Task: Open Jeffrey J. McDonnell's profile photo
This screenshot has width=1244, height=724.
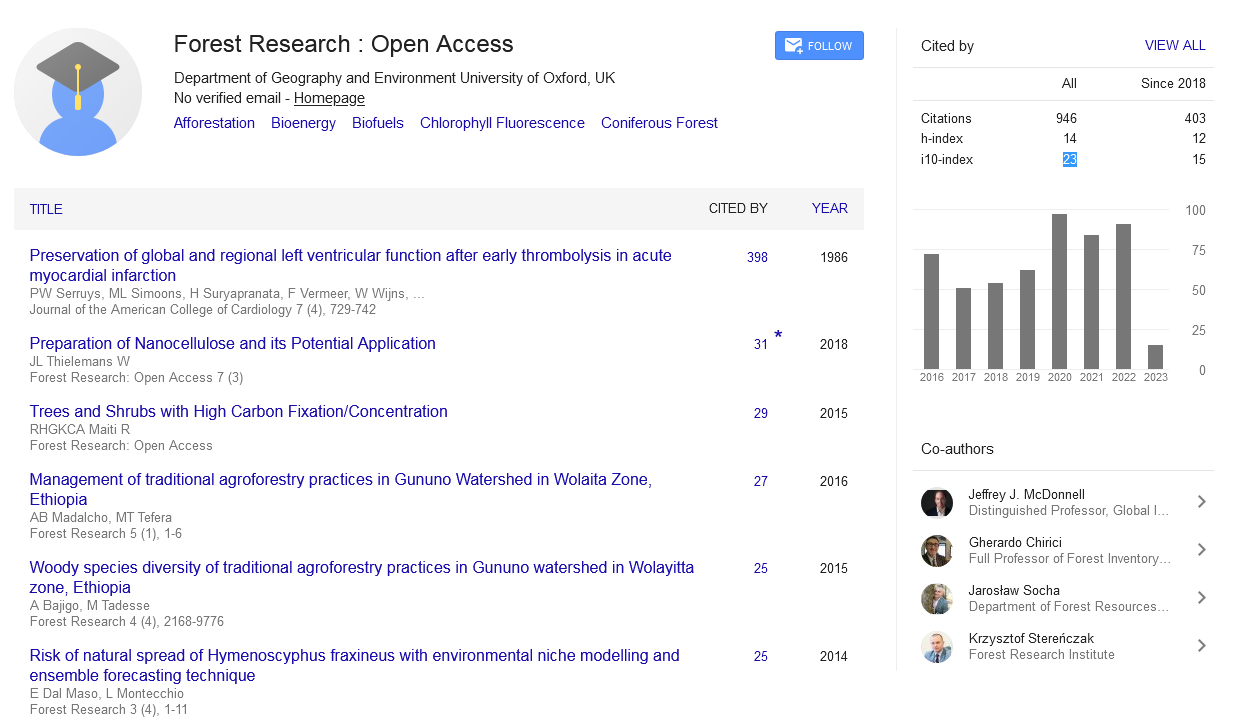Action: coord(936,503)
